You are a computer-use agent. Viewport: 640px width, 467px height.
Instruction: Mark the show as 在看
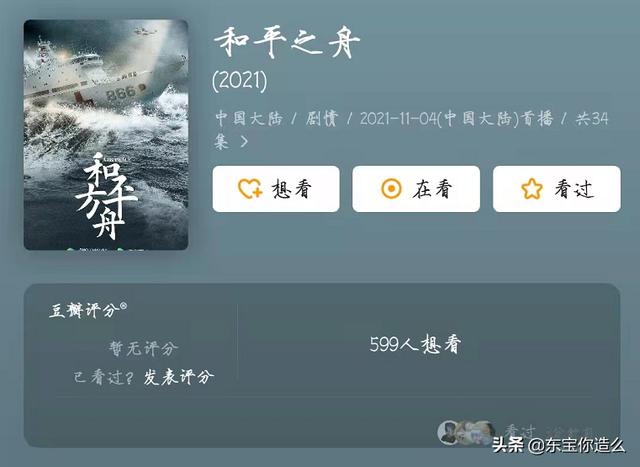point(416,189)
